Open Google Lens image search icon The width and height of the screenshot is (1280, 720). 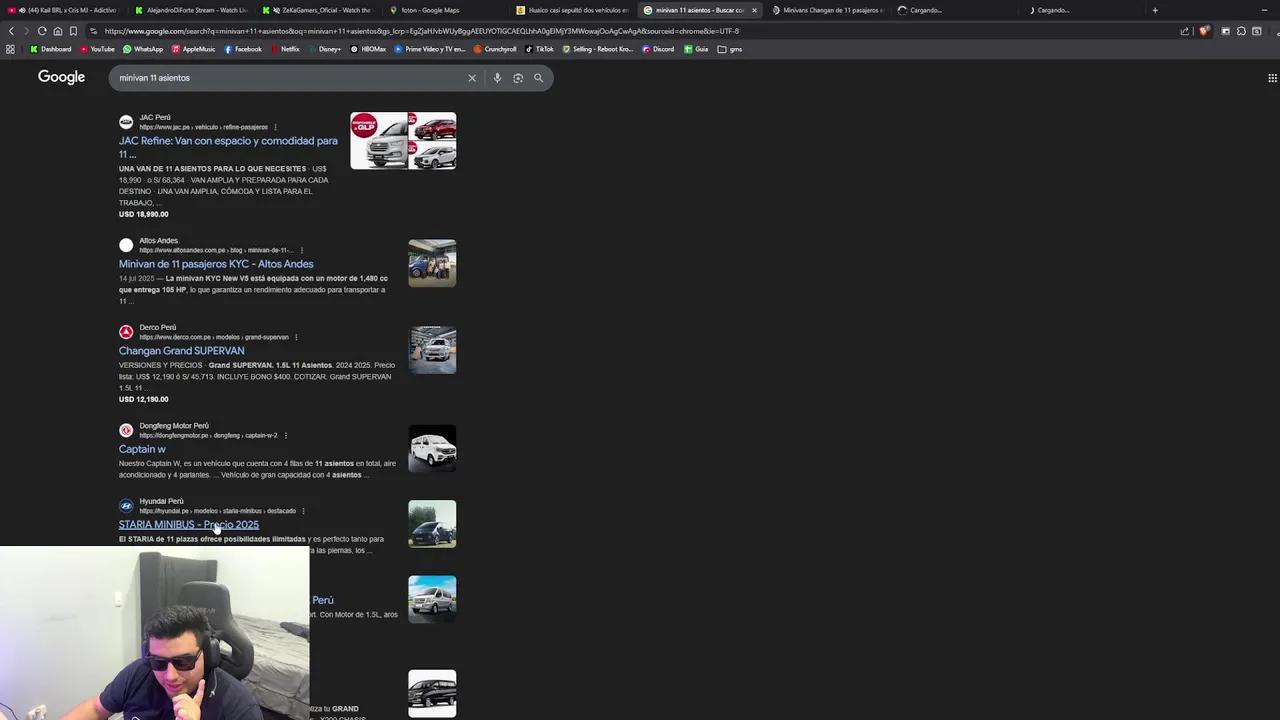click(518, 78)
